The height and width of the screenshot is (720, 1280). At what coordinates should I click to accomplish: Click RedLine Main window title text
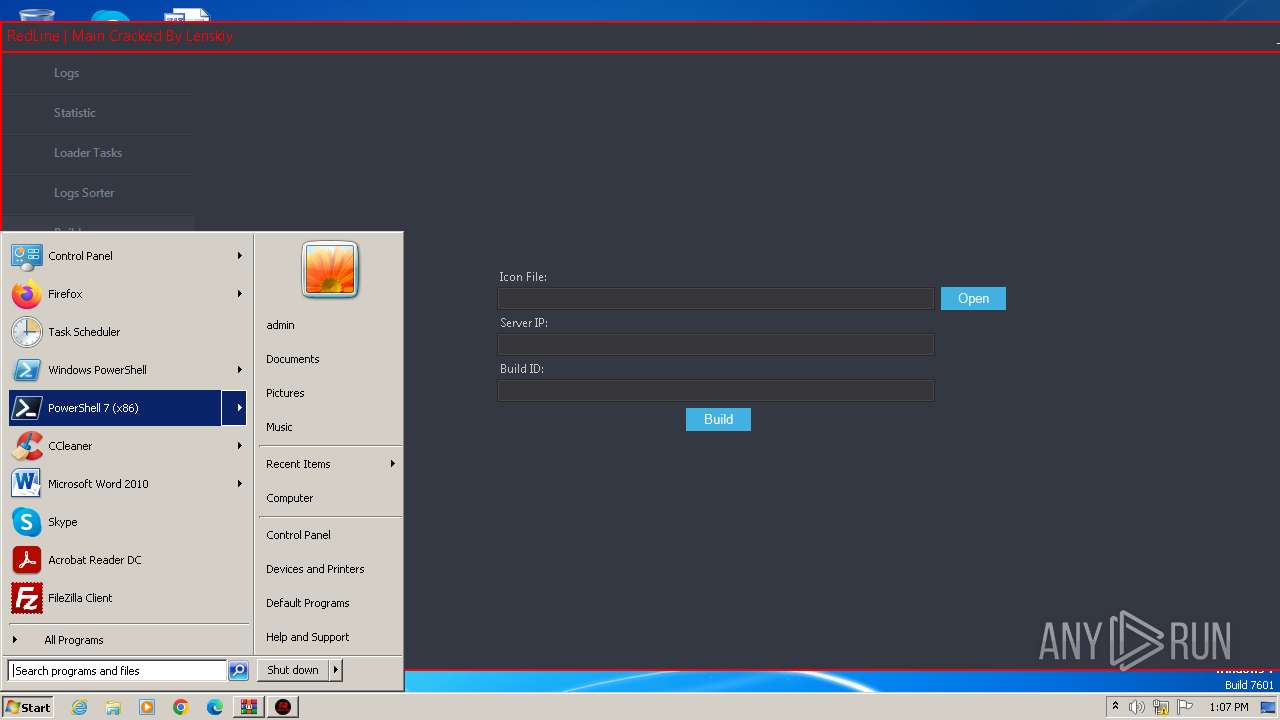(120, 36)
